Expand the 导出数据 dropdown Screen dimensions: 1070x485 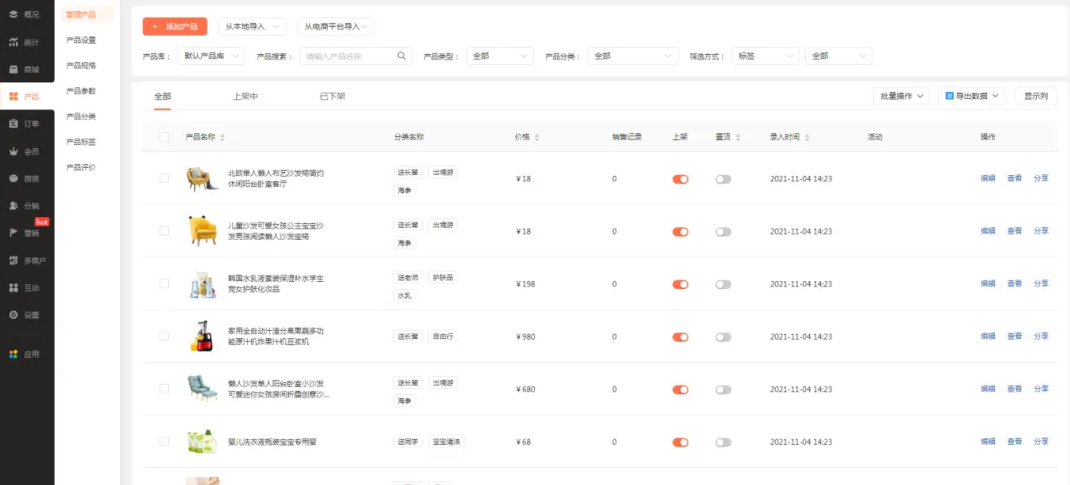click(975, 96)
